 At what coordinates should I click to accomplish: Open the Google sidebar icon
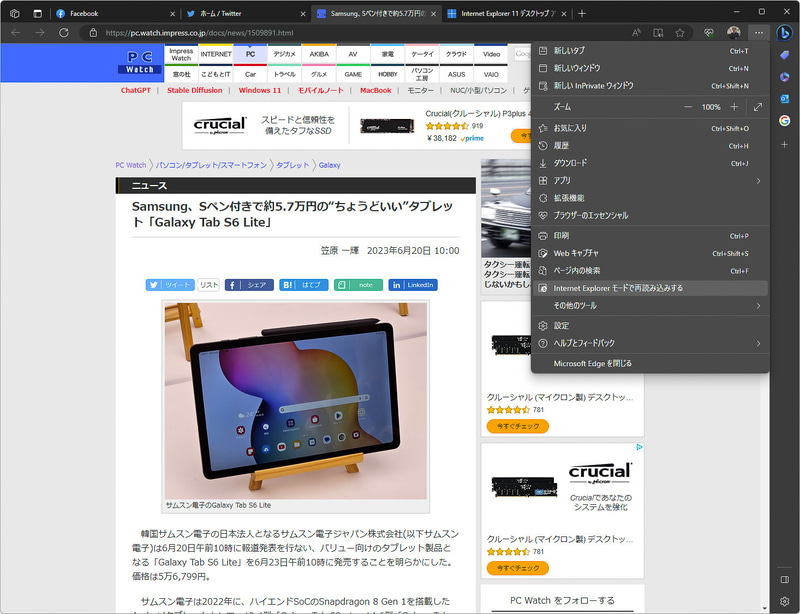(x=785, y=120)
